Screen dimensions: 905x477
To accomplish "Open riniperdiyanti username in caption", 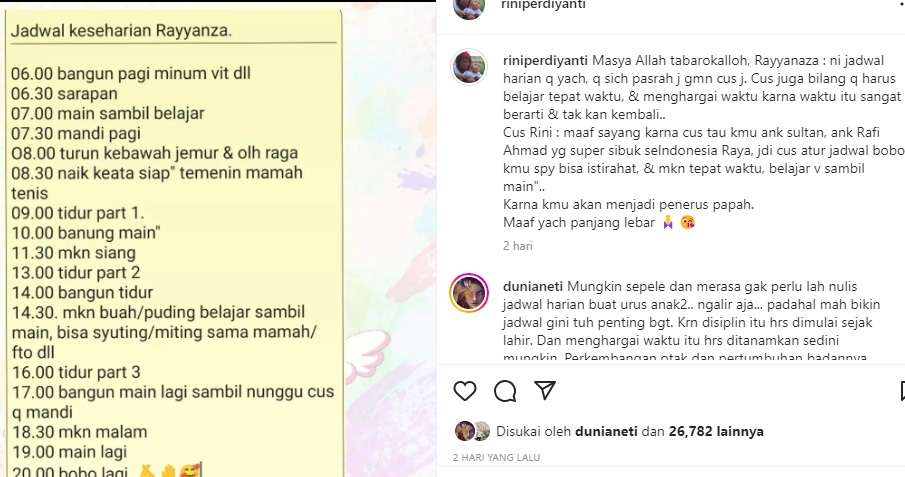I will (545, 61).
